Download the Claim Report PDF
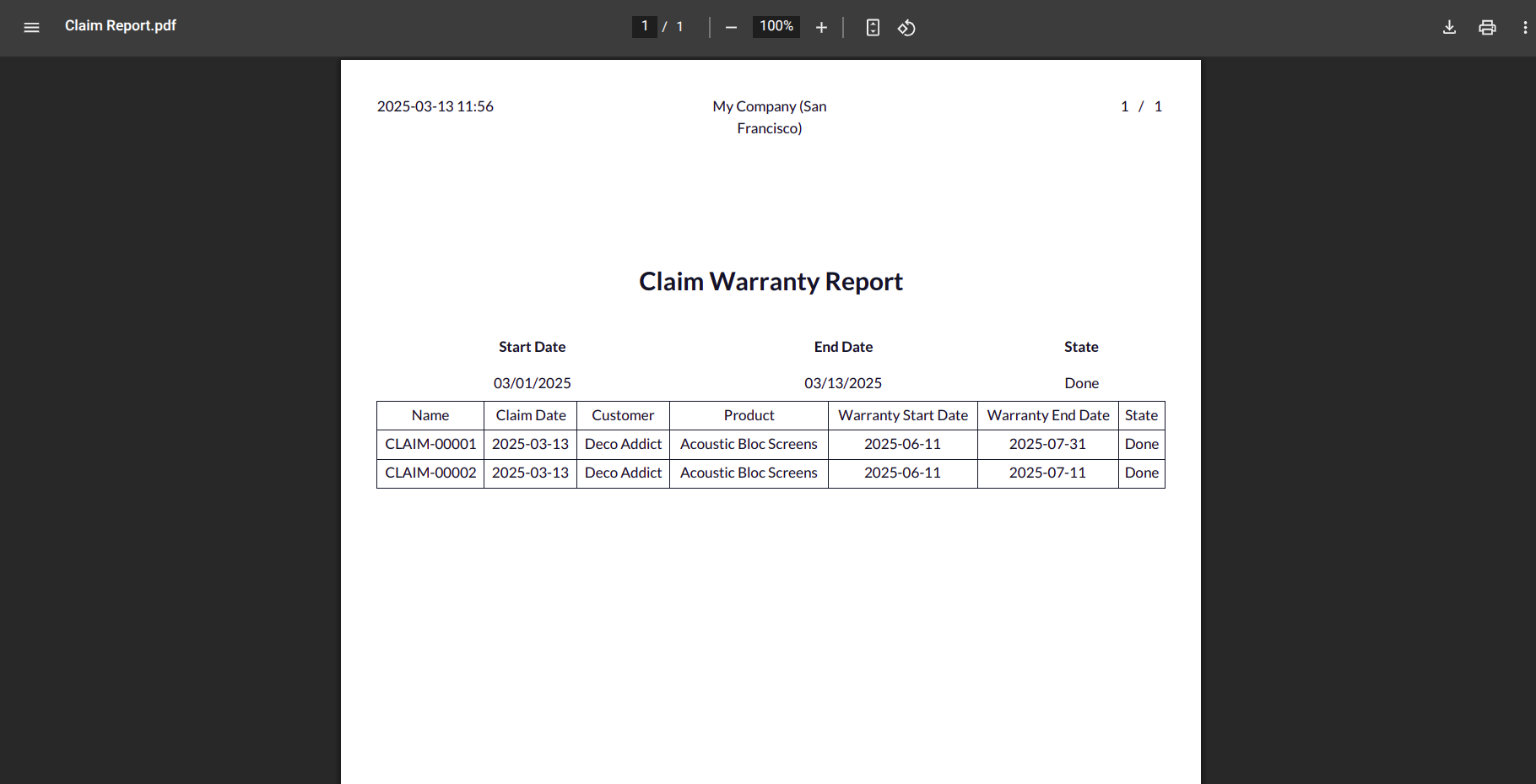The image size is (1536, 784). point(1449,27)
